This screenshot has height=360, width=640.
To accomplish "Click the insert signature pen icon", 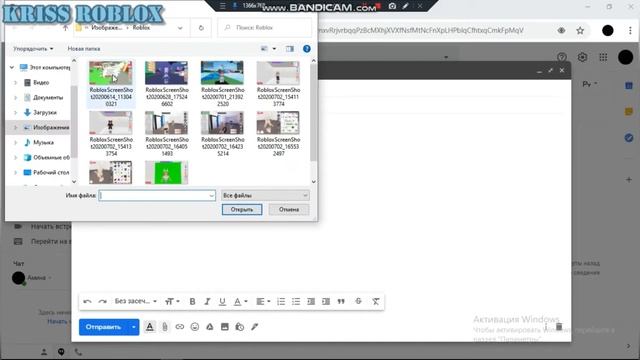I will pos(255,327).
